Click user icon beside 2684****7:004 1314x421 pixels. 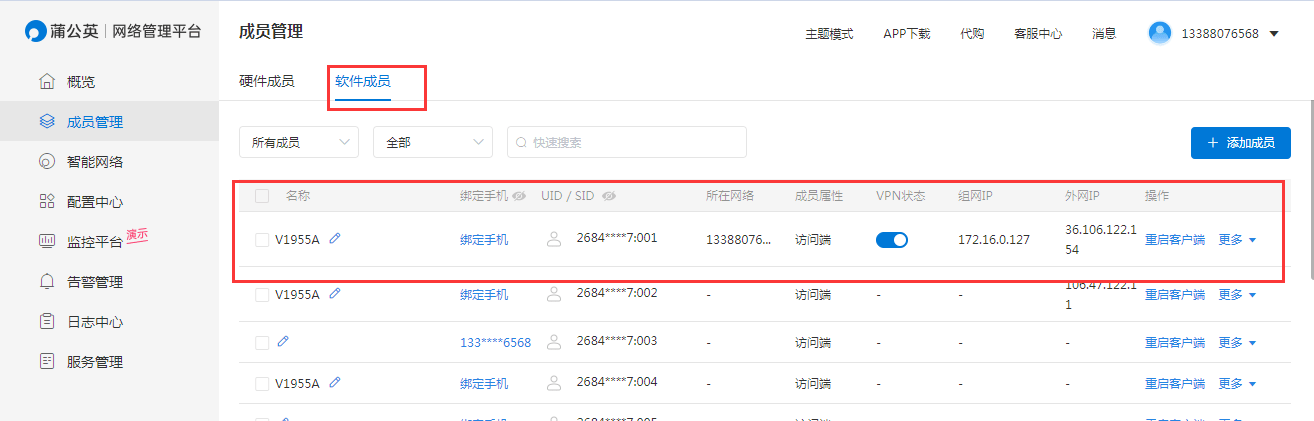coord(554,382)
